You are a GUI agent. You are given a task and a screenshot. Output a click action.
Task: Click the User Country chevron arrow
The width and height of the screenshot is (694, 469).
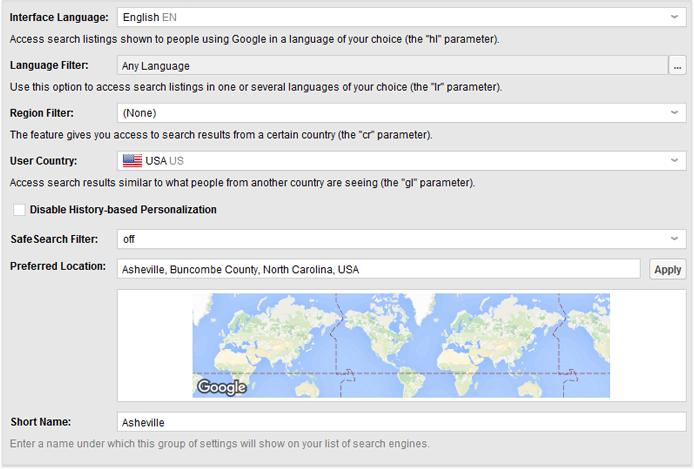click(674, 161)
